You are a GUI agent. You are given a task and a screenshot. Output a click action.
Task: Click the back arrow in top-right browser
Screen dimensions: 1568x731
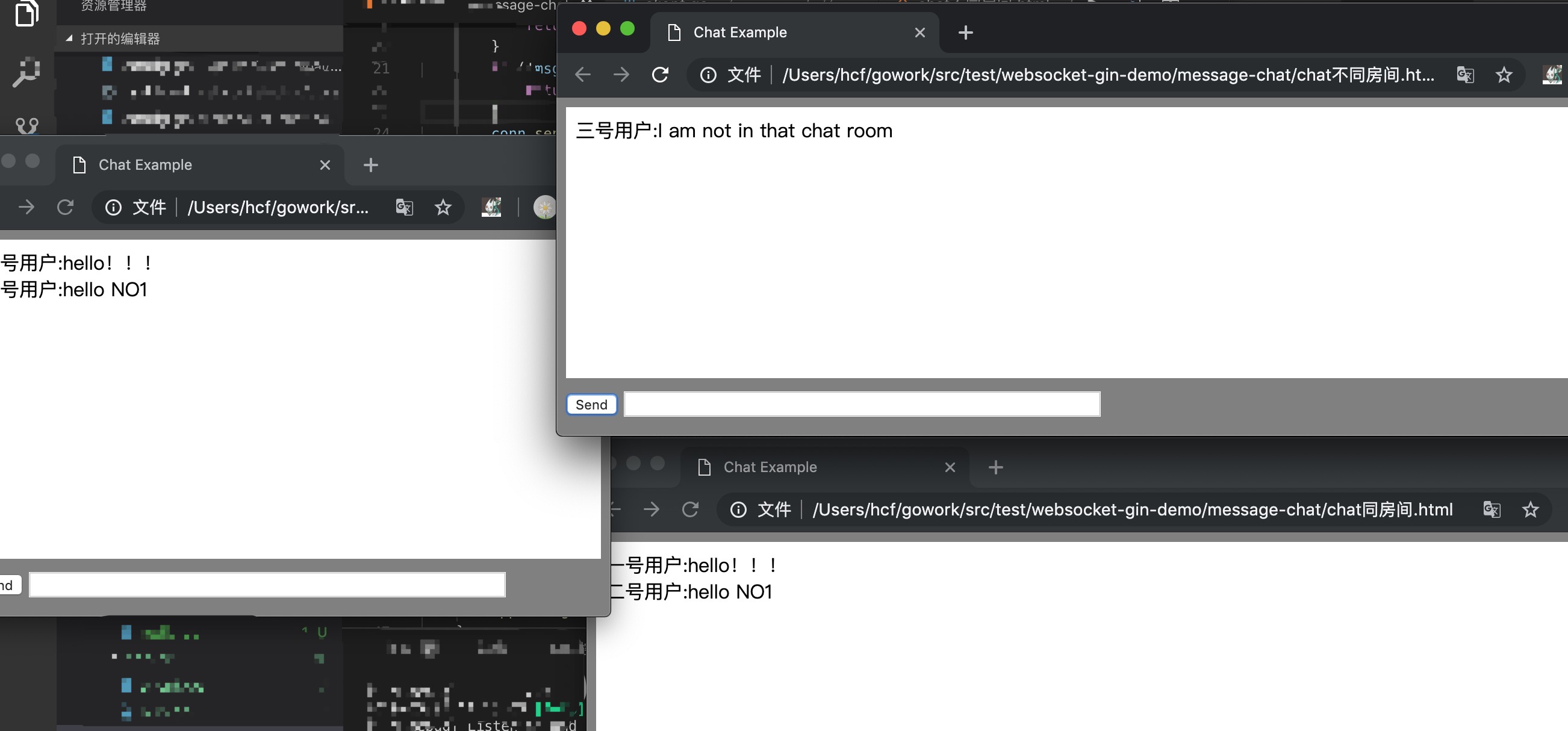[x=582, y=75]
